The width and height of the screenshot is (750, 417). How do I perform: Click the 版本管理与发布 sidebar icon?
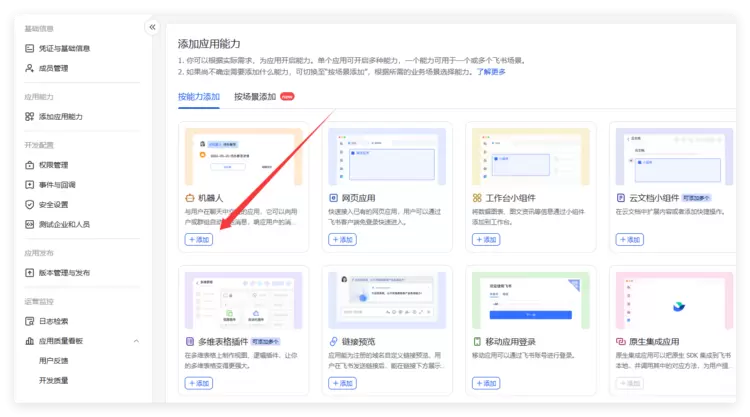(x=30, y=272)
